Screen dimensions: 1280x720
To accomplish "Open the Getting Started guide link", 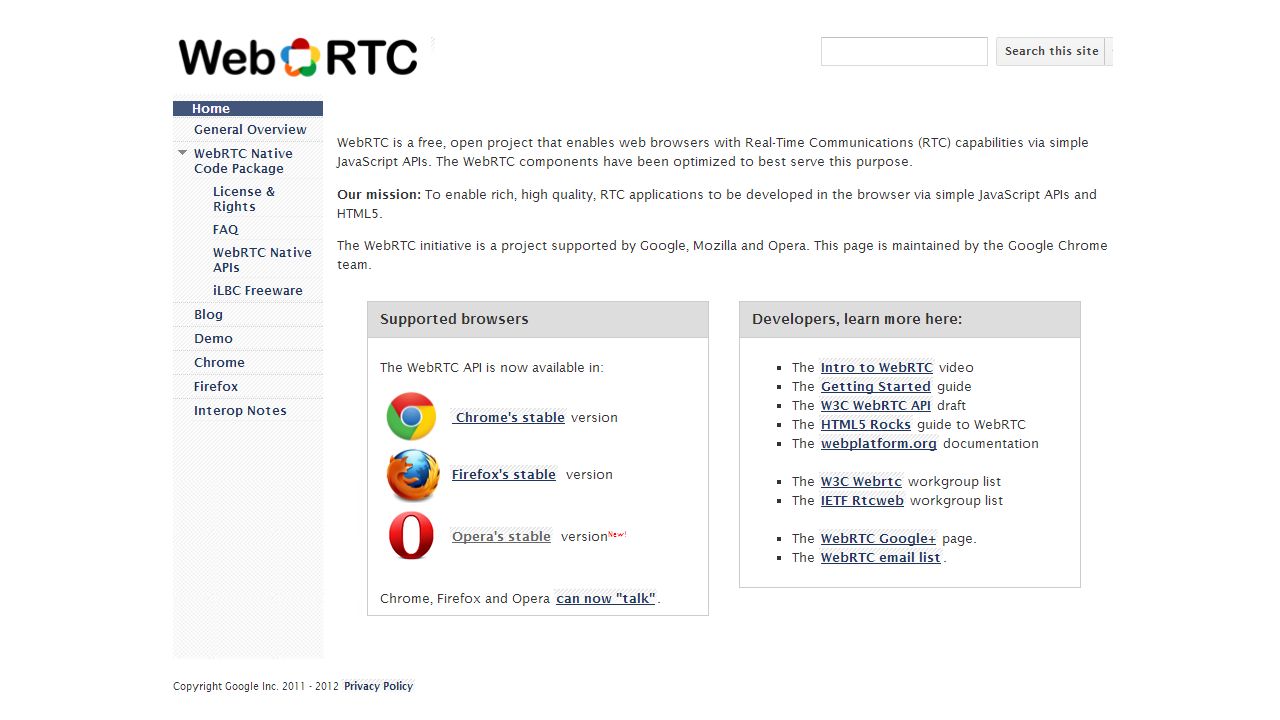I will [876, 387].
